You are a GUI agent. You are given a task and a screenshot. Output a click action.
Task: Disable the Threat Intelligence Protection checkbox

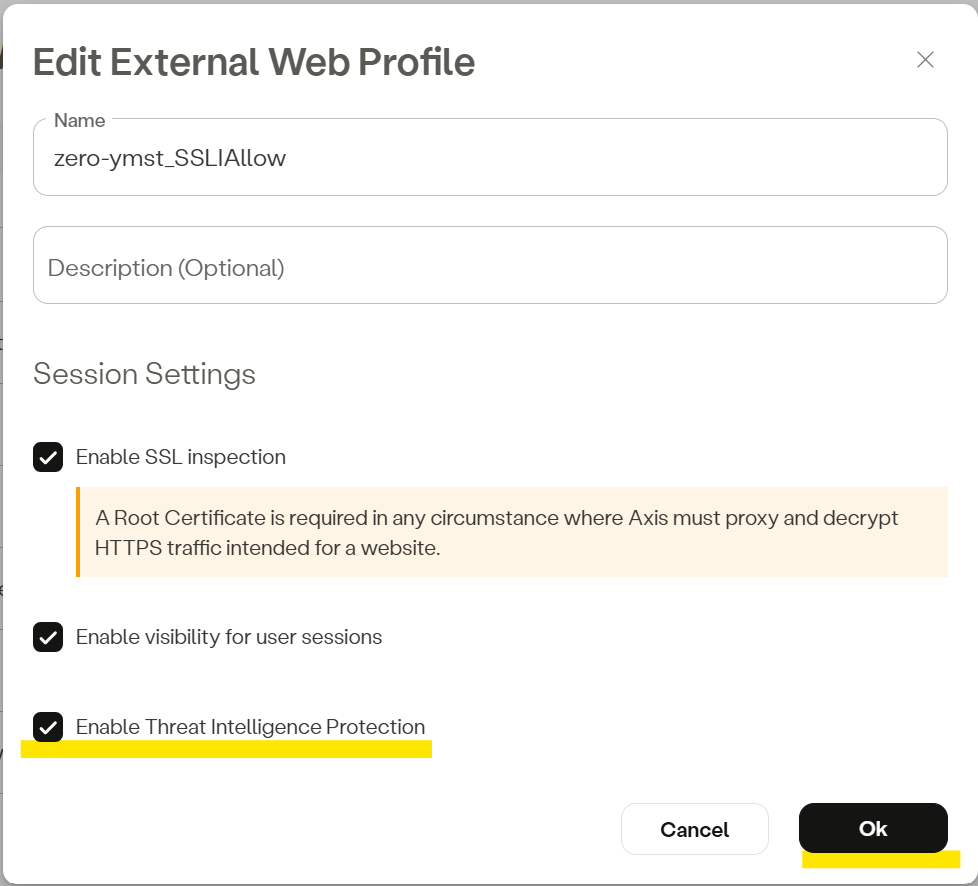tap(48, 727)
